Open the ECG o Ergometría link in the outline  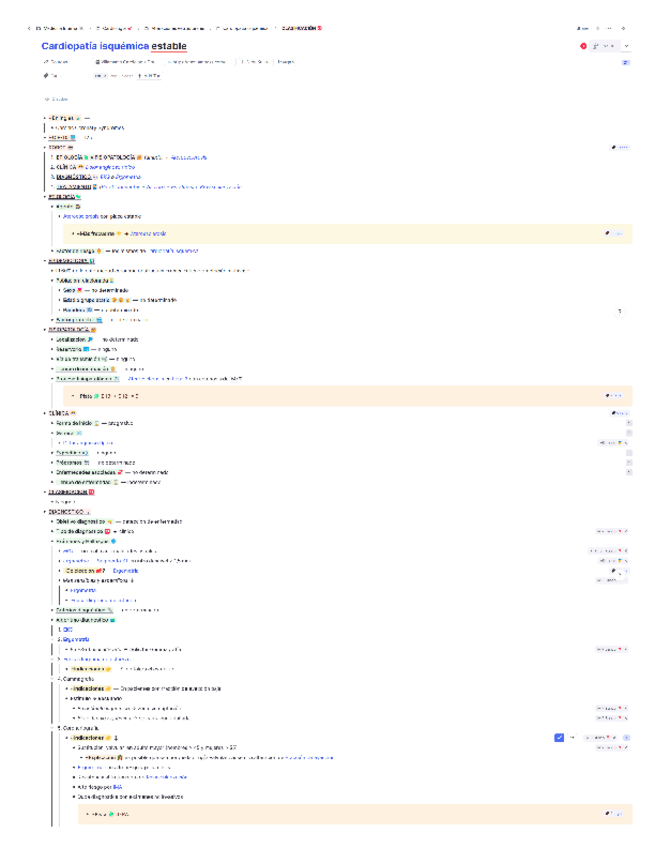[x=121, y=176]
